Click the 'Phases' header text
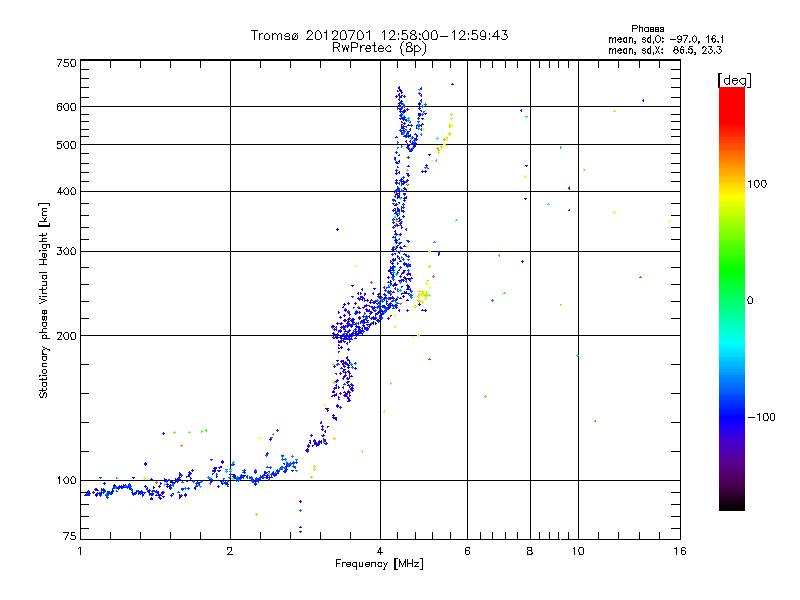The width and height of the screenshot is (800, 600). (647, 29)
